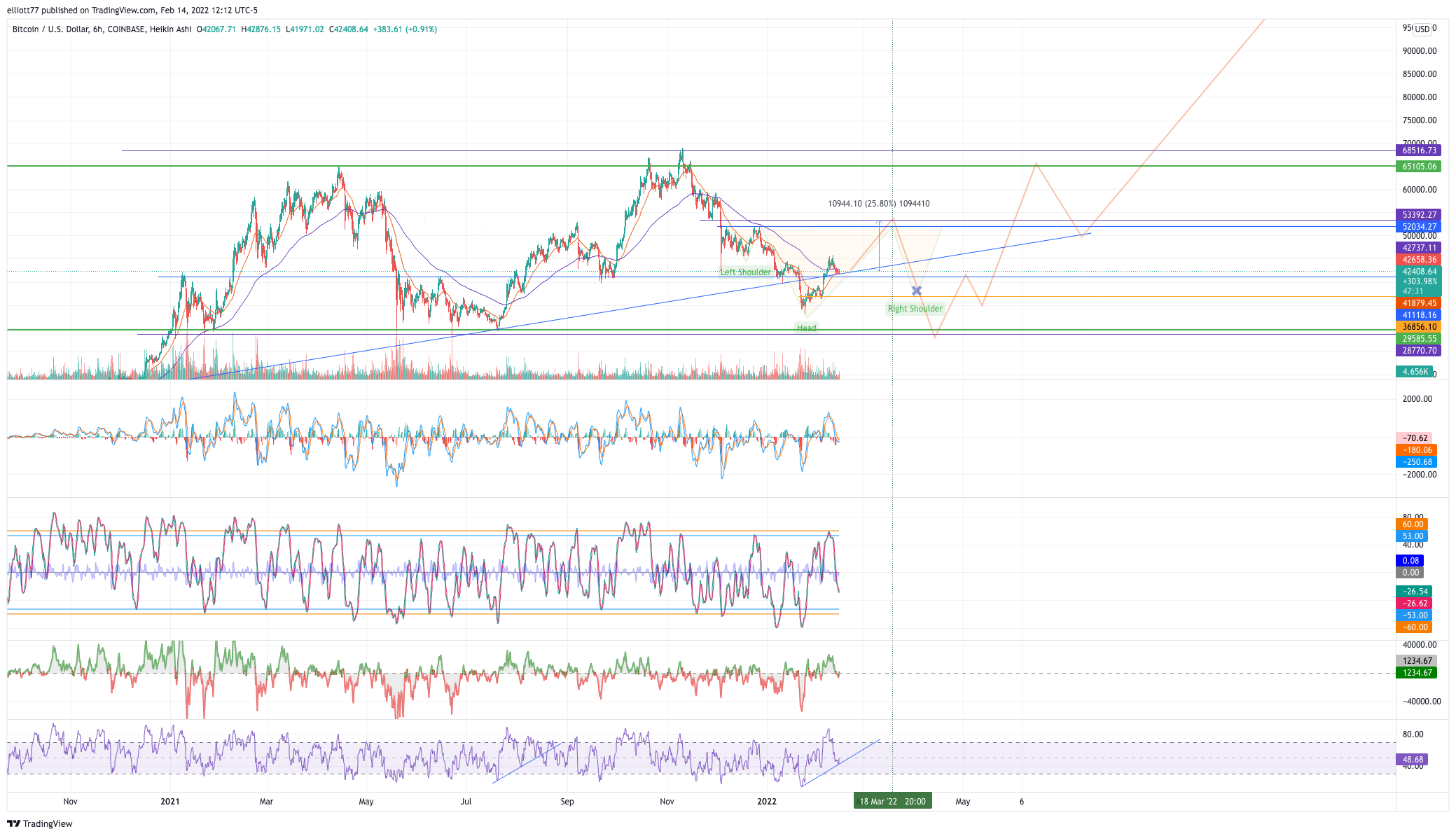Click the blue -53.00 oscillator level tag
The height and width of the screenshot is (836, 1456).
pyautogui.click(x=1414, y=615)
